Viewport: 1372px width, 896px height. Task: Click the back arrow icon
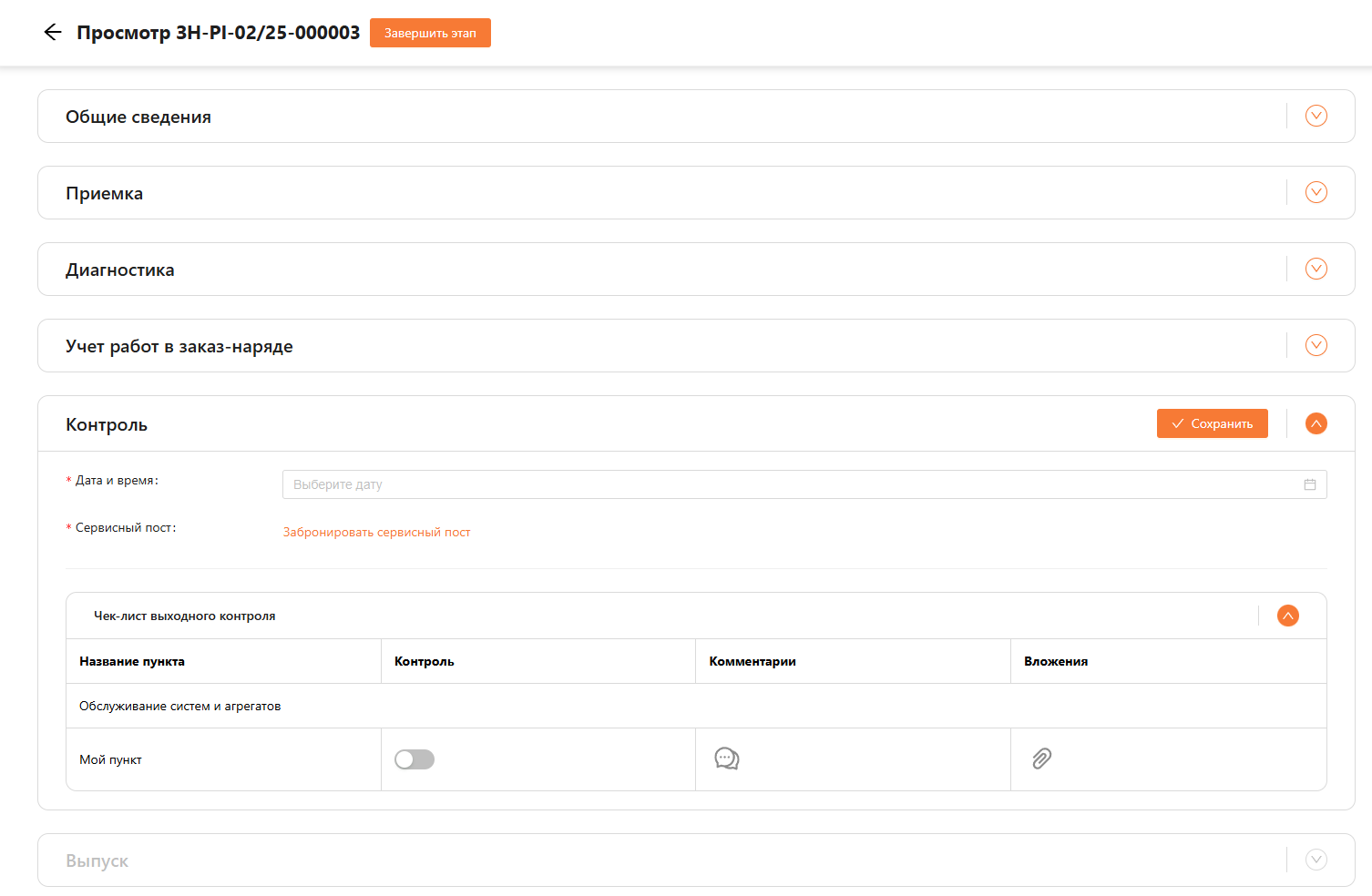coord(53,33)
